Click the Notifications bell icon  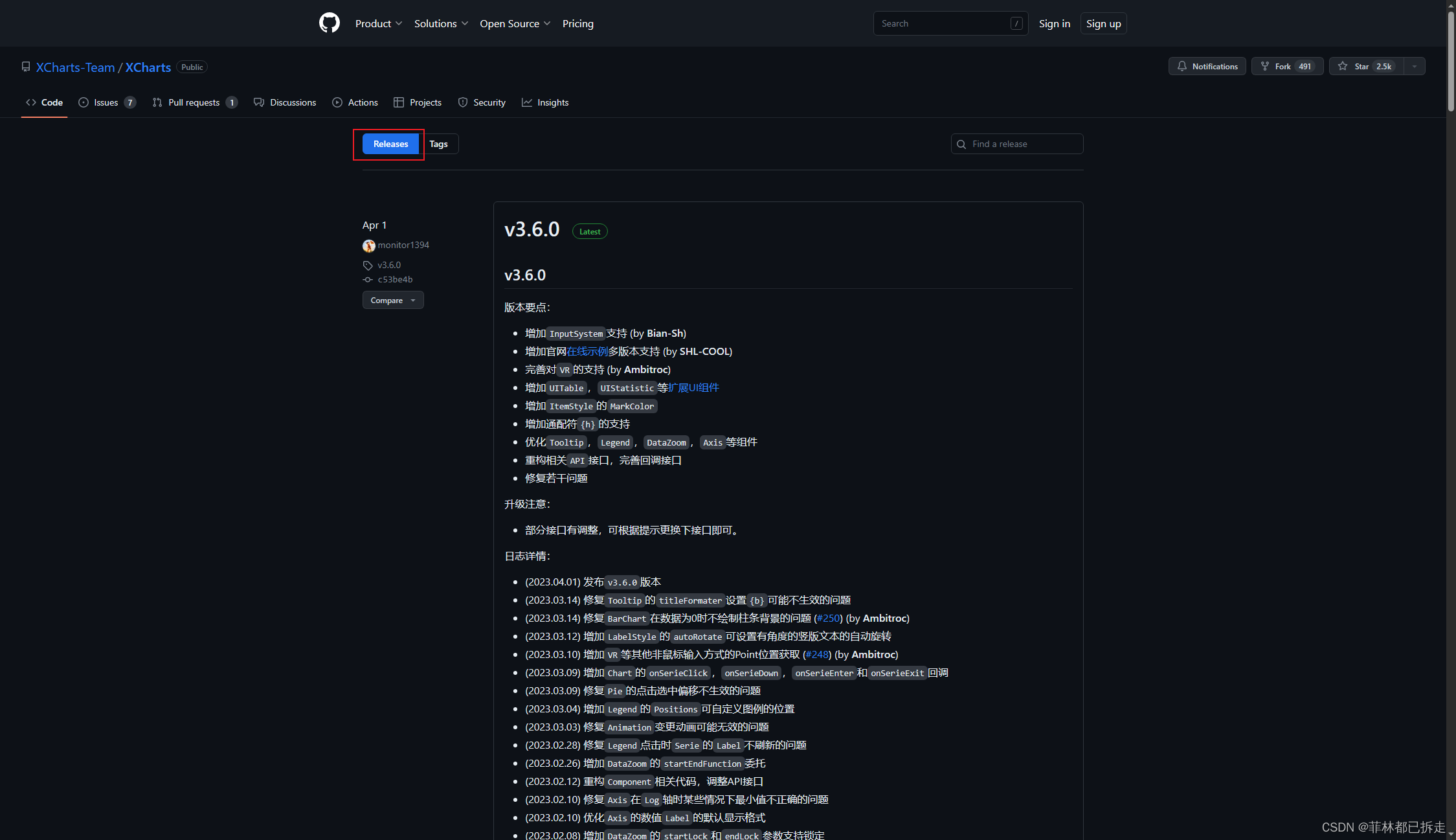(1182, 66)
